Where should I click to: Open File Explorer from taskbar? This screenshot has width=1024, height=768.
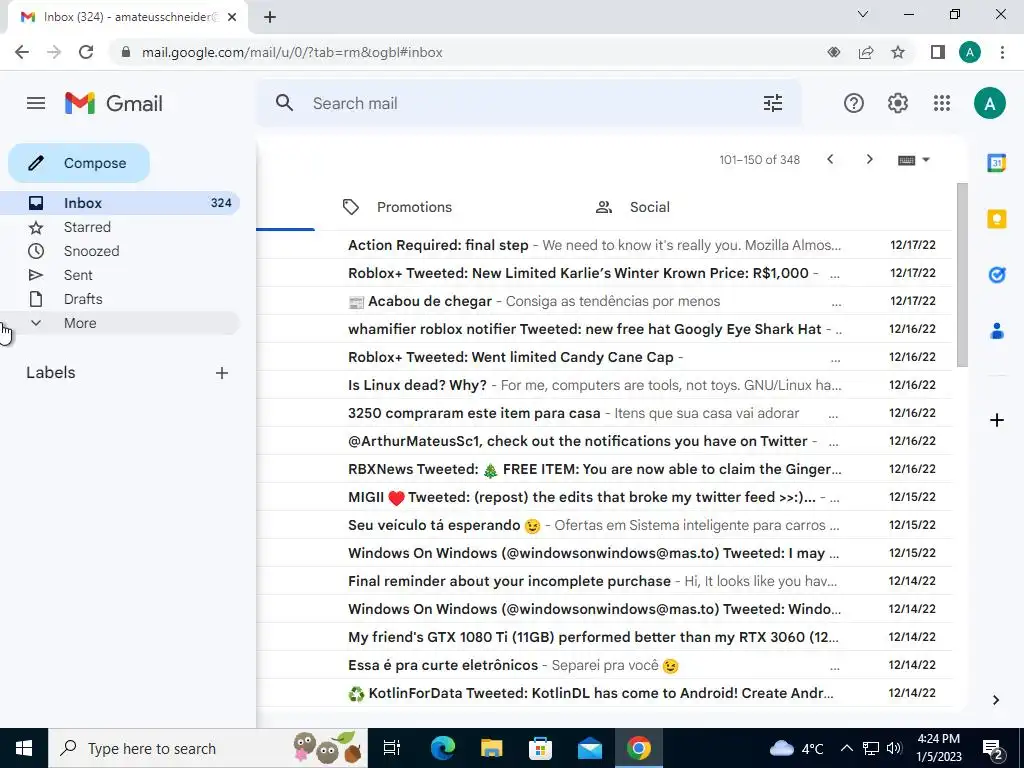point(491,748)
